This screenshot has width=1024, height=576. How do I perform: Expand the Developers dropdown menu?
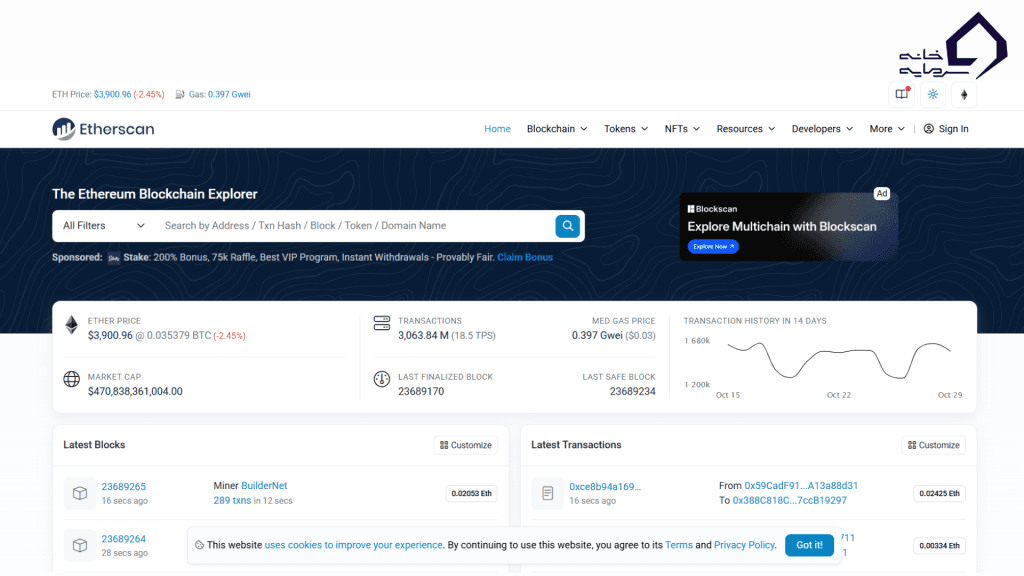click(820, 128)
